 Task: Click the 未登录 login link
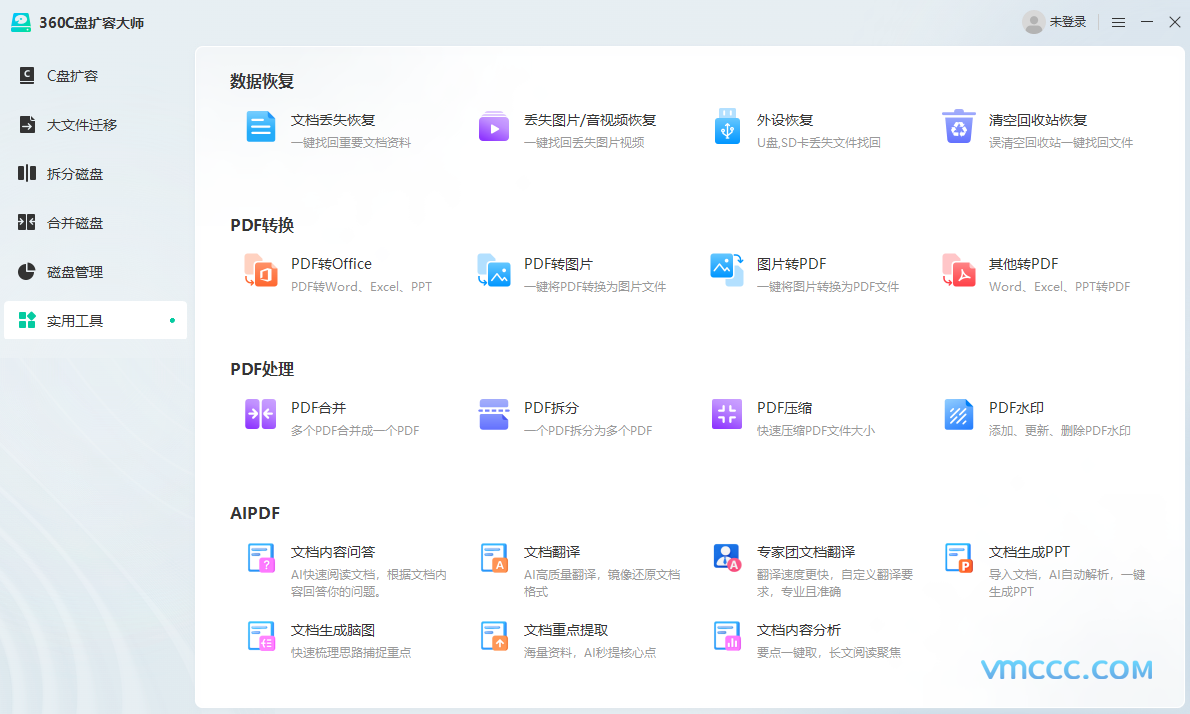point(1067,22)
